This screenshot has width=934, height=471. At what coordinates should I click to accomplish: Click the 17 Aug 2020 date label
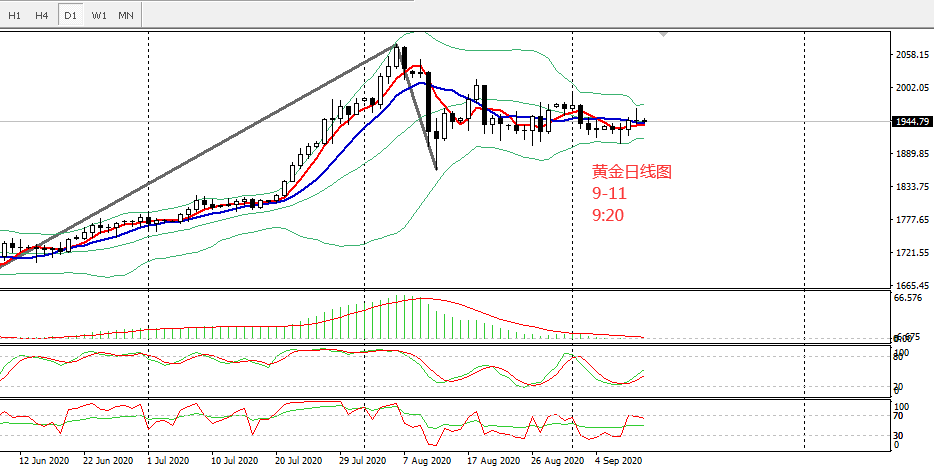click(x=493, y=461)
